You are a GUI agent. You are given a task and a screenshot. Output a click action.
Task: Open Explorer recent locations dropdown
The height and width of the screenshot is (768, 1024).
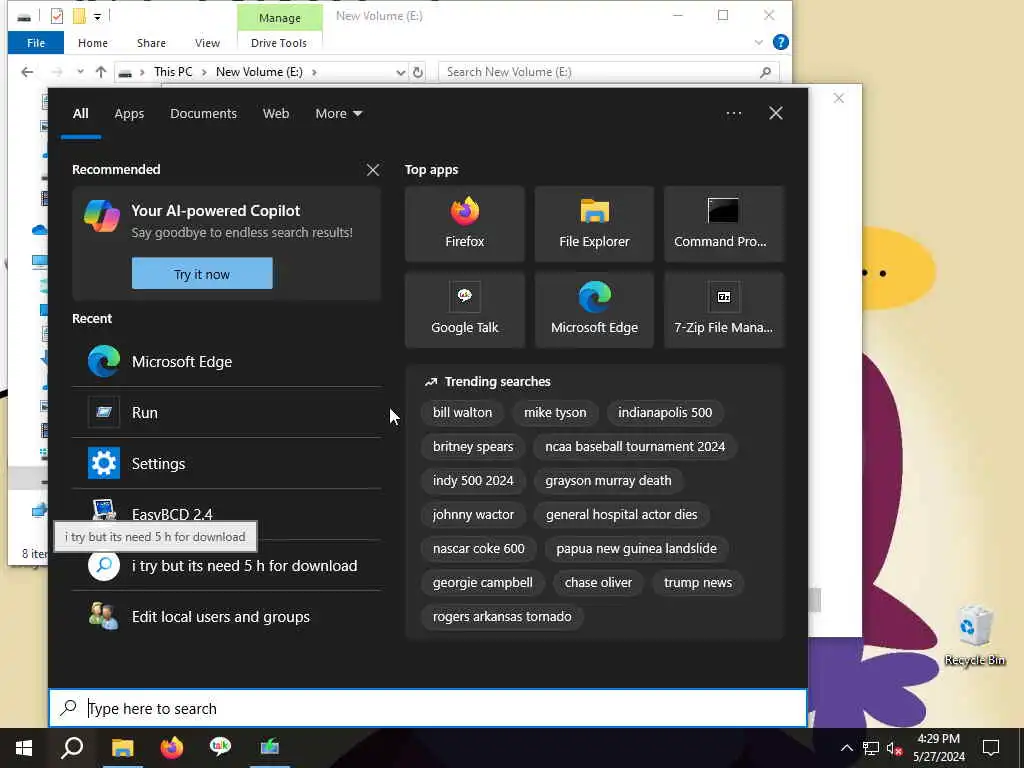click(x=80, y=72)
